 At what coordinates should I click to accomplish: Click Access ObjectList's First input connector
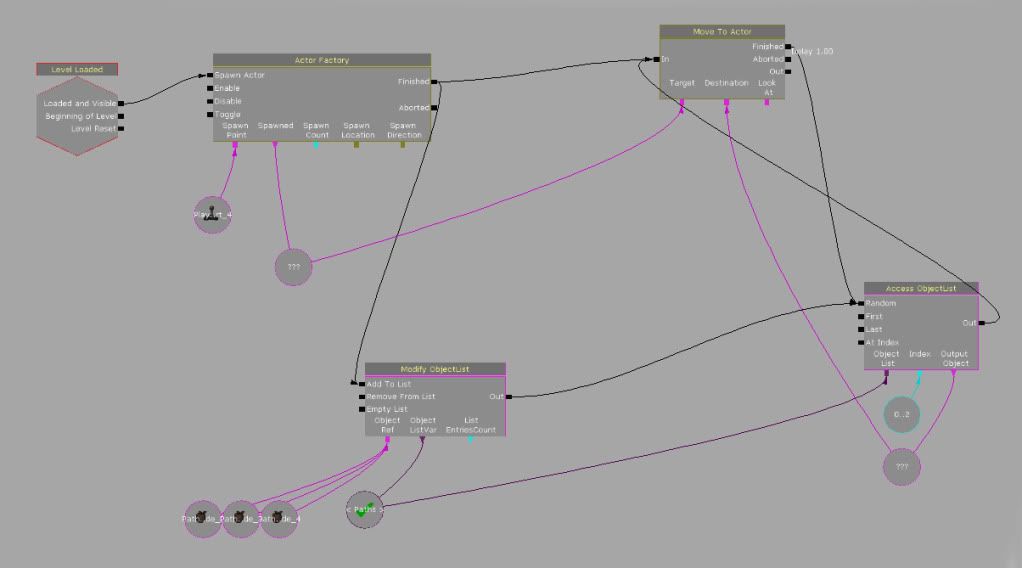click(x=861, y=316)
